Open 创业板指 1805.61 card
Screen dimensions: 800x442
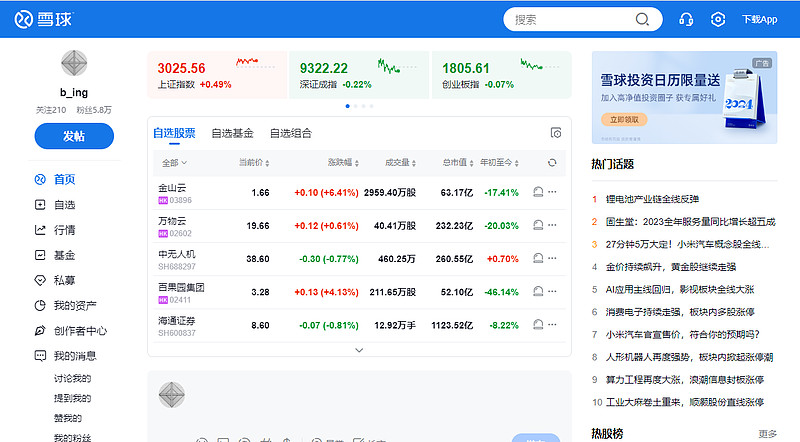click(502, 75)
